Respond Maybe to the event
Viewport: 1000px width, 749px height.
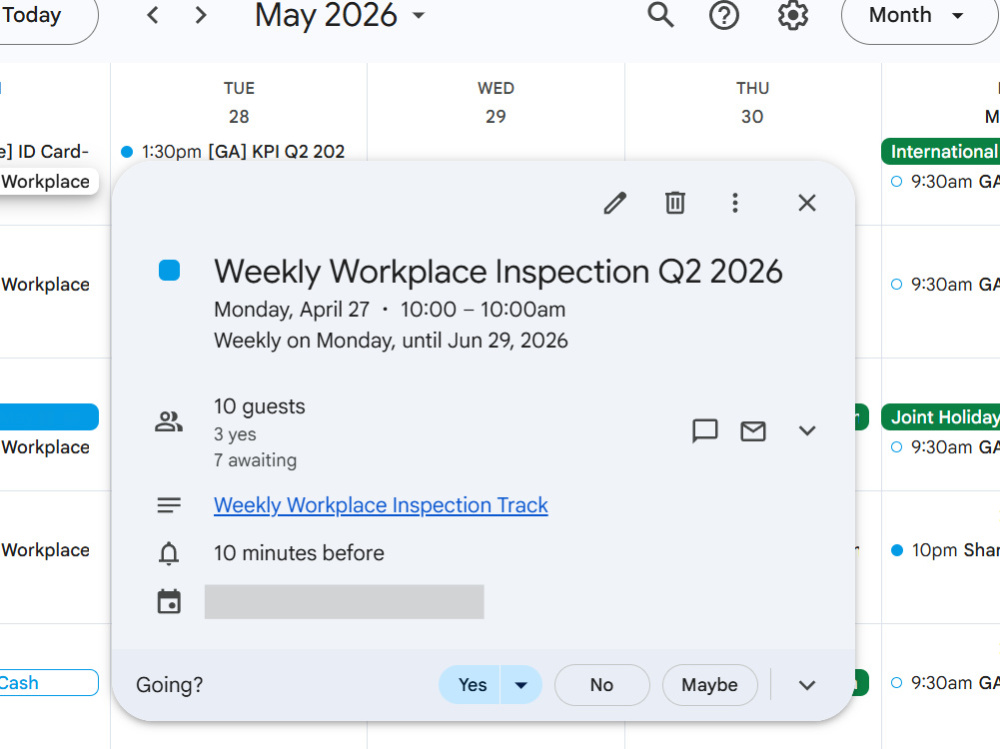[709, 685]
